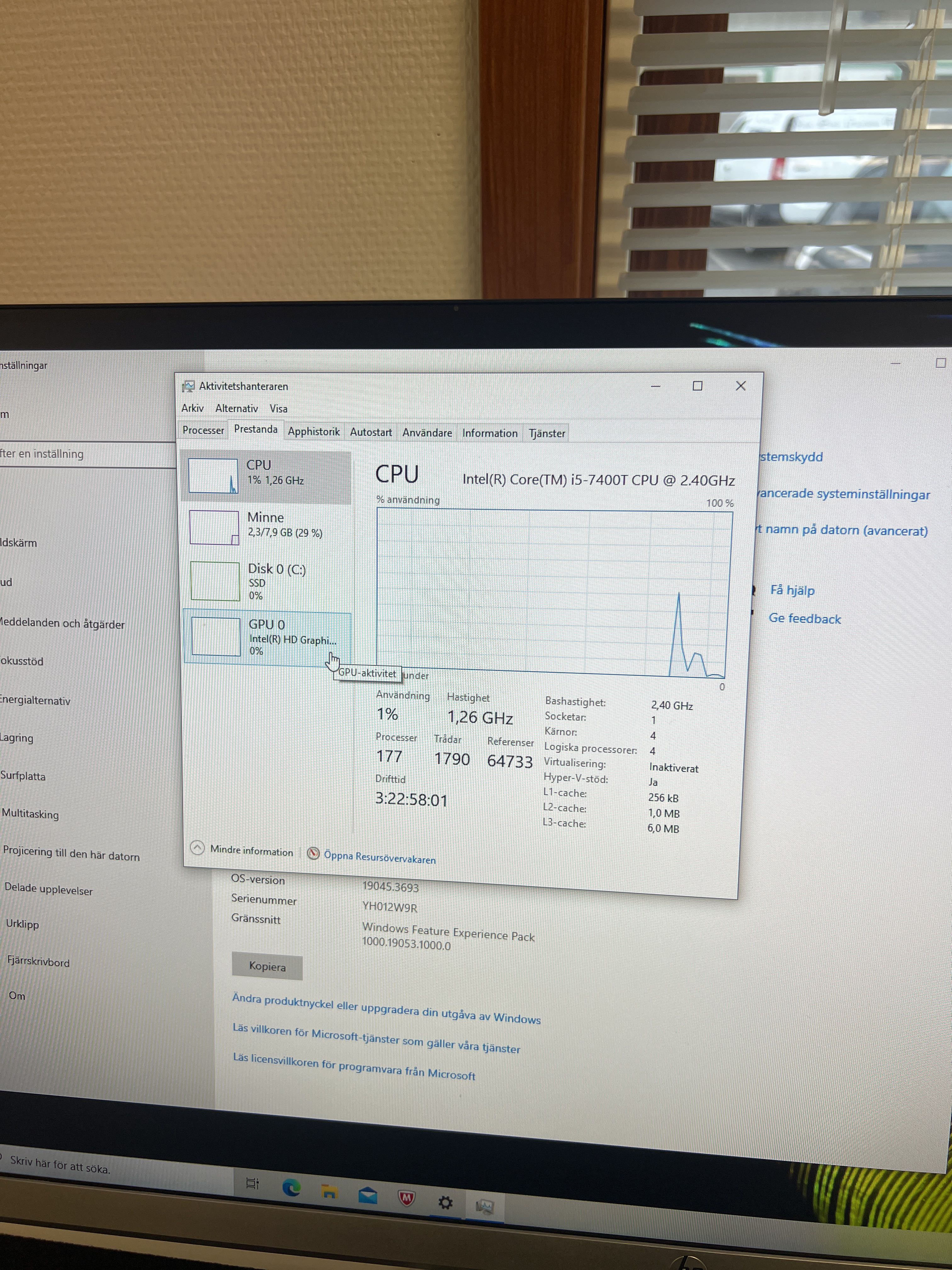Open Mail app from the taskbar
This screenshot has width=952, height=1270.
pyautogui.click(x=368, y=1195)
